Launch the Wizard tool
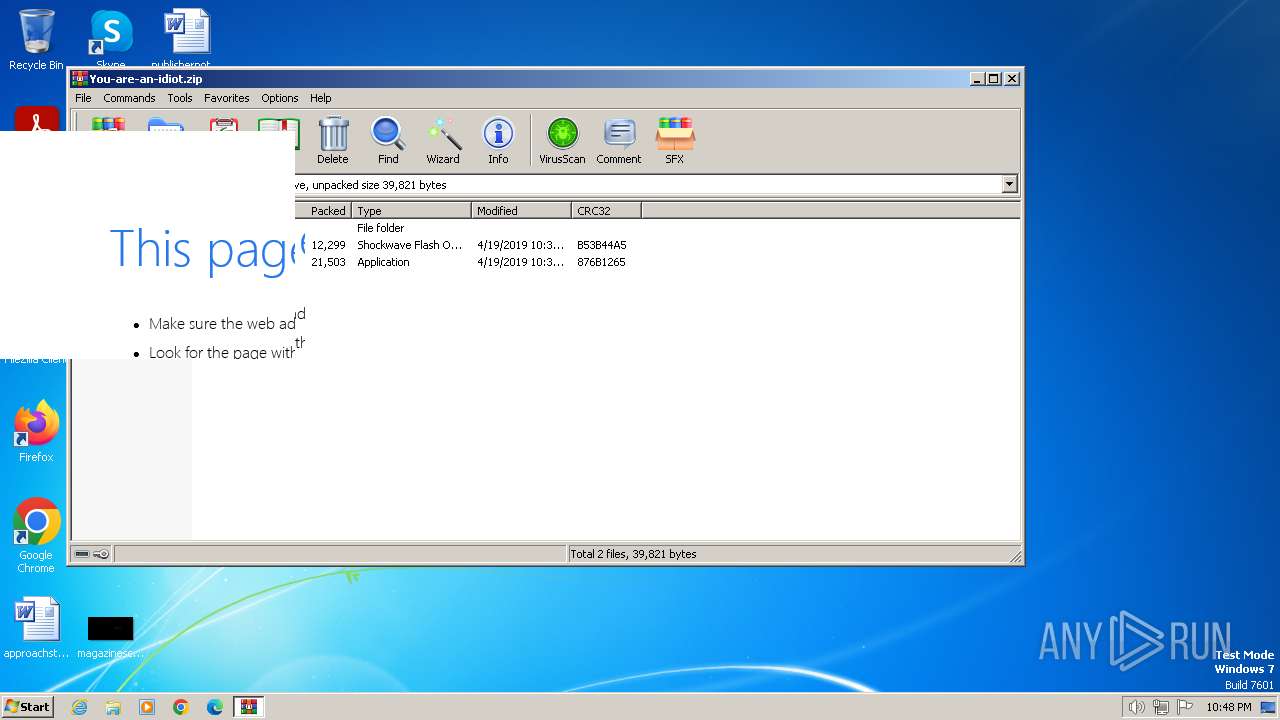The image size is (1280, 720). tap(443, 140)
